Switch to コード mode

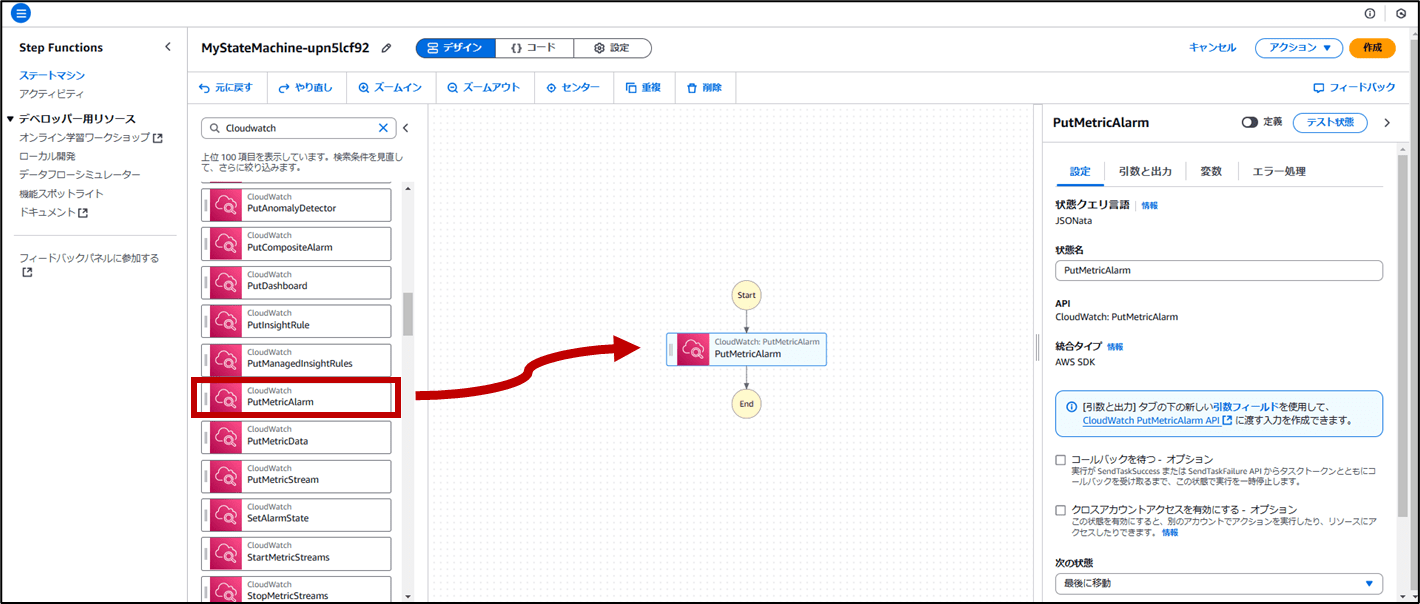coord(534,48)
